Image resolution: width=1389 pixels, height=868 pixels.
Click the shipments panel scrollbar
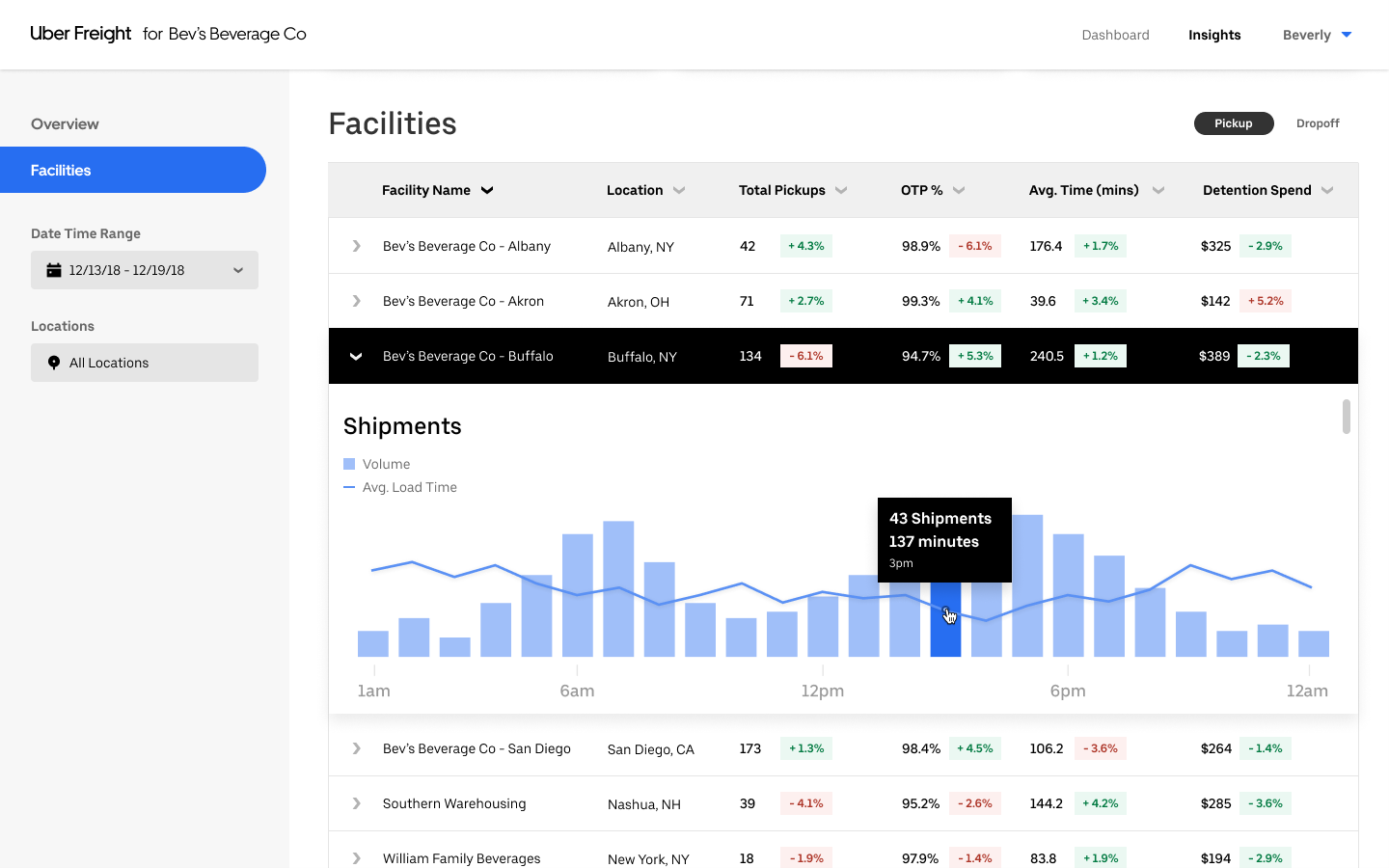[x=1346, y=417]
